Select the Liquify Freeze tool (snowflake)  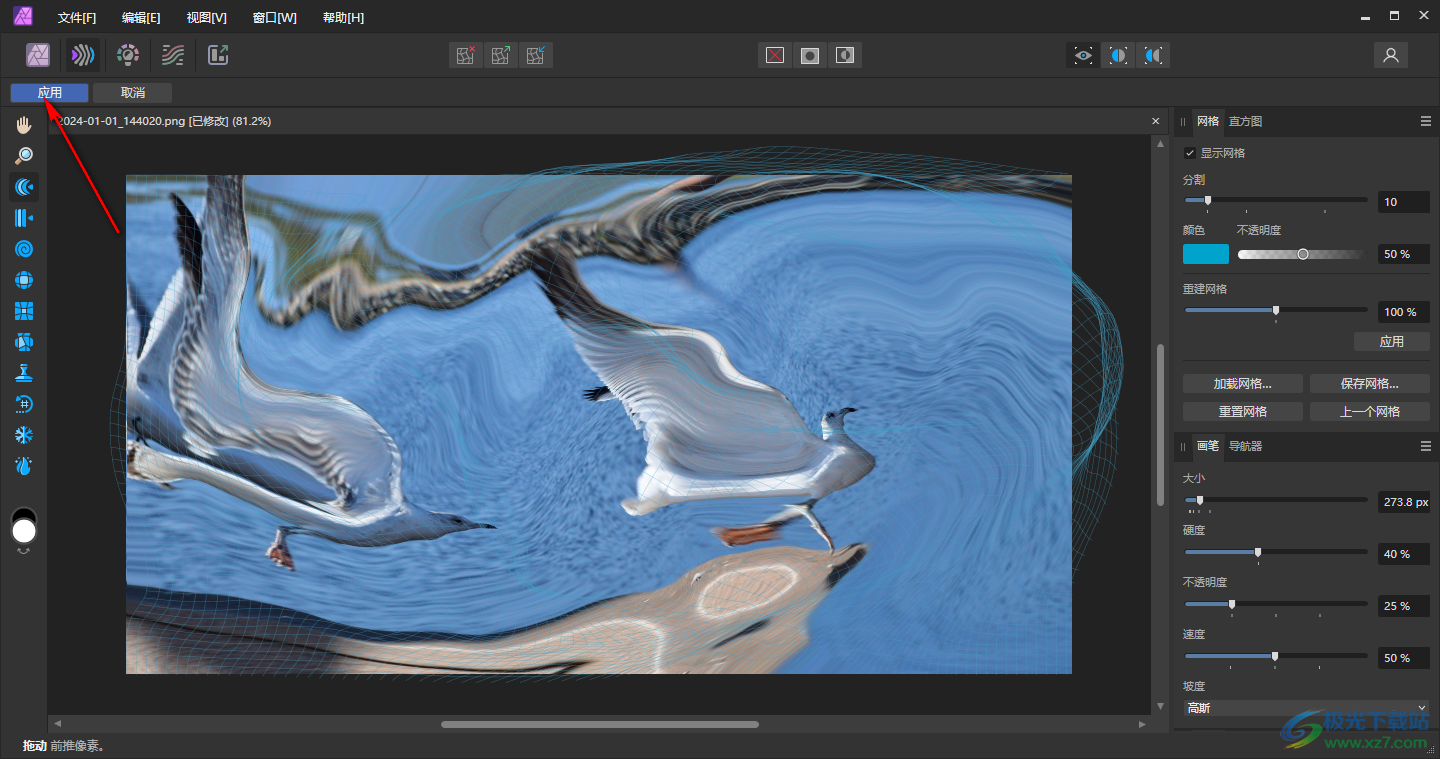(x=24, y=435)
